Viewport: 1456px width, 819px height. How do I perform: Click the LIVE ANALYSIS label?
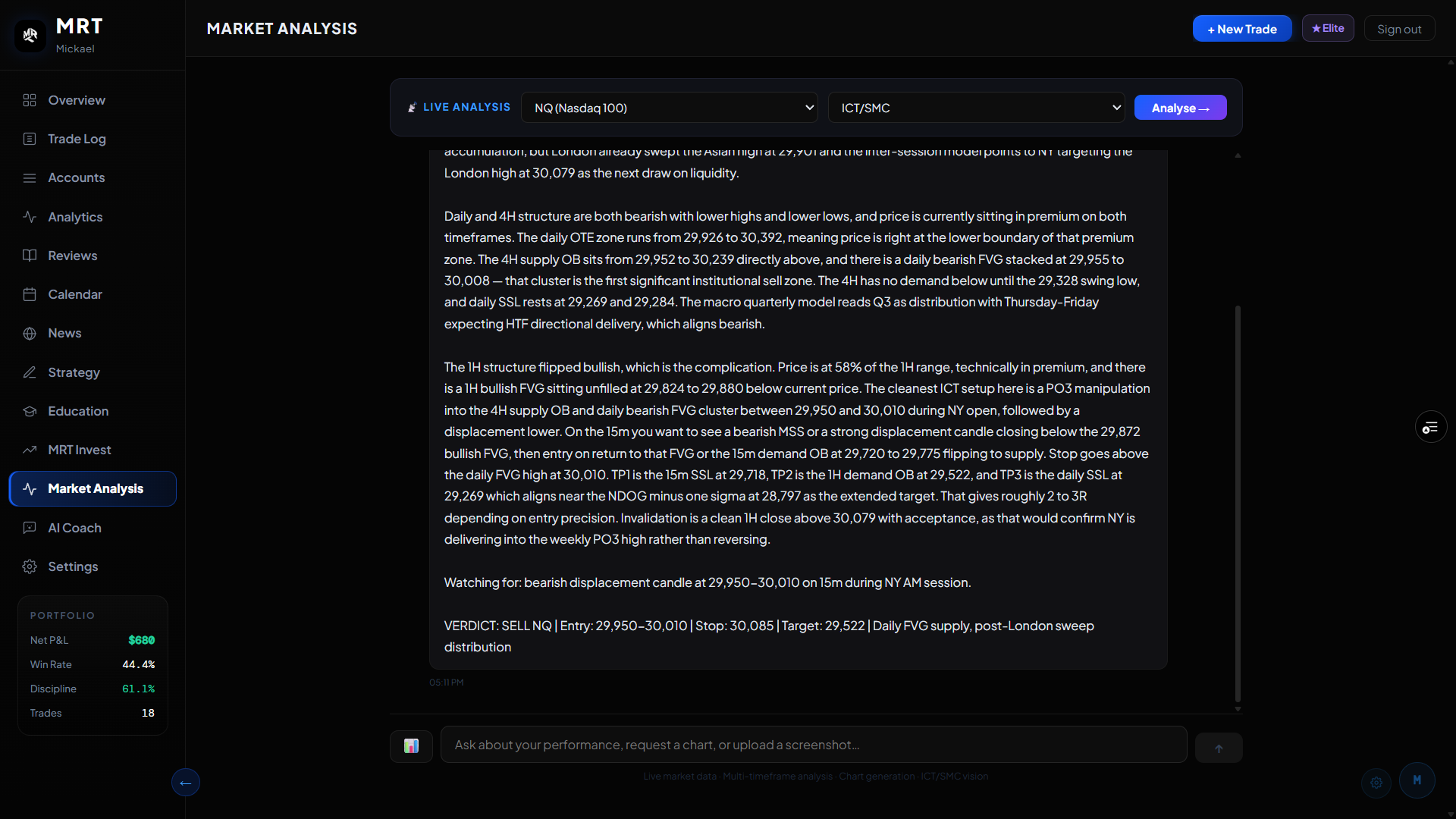click(x=466, y=107)
